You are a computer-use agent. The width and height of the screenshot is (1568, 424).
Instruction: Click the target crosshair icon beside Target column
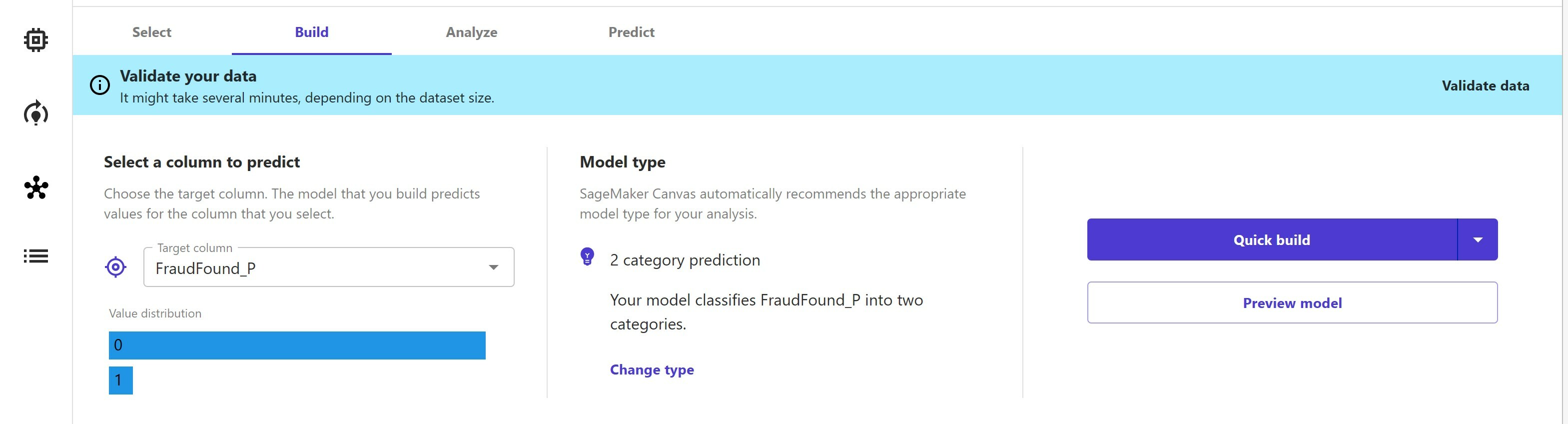[115, 267]
